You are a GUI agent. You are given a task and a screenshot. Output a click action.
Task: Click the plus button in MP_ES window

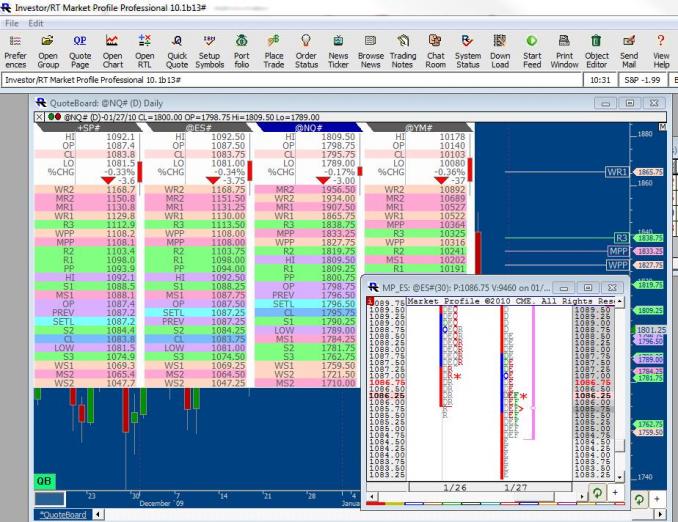tap(615, 493)
